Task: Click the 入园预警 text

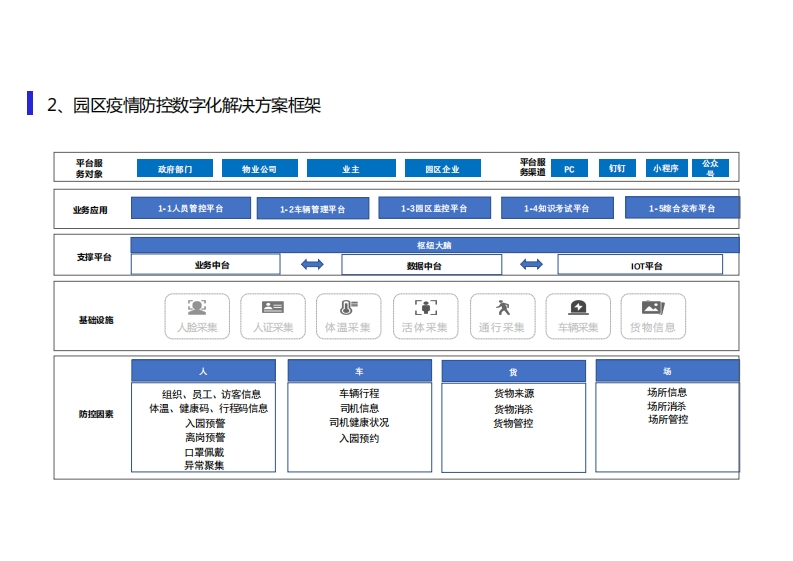Action: click(205, 423)
